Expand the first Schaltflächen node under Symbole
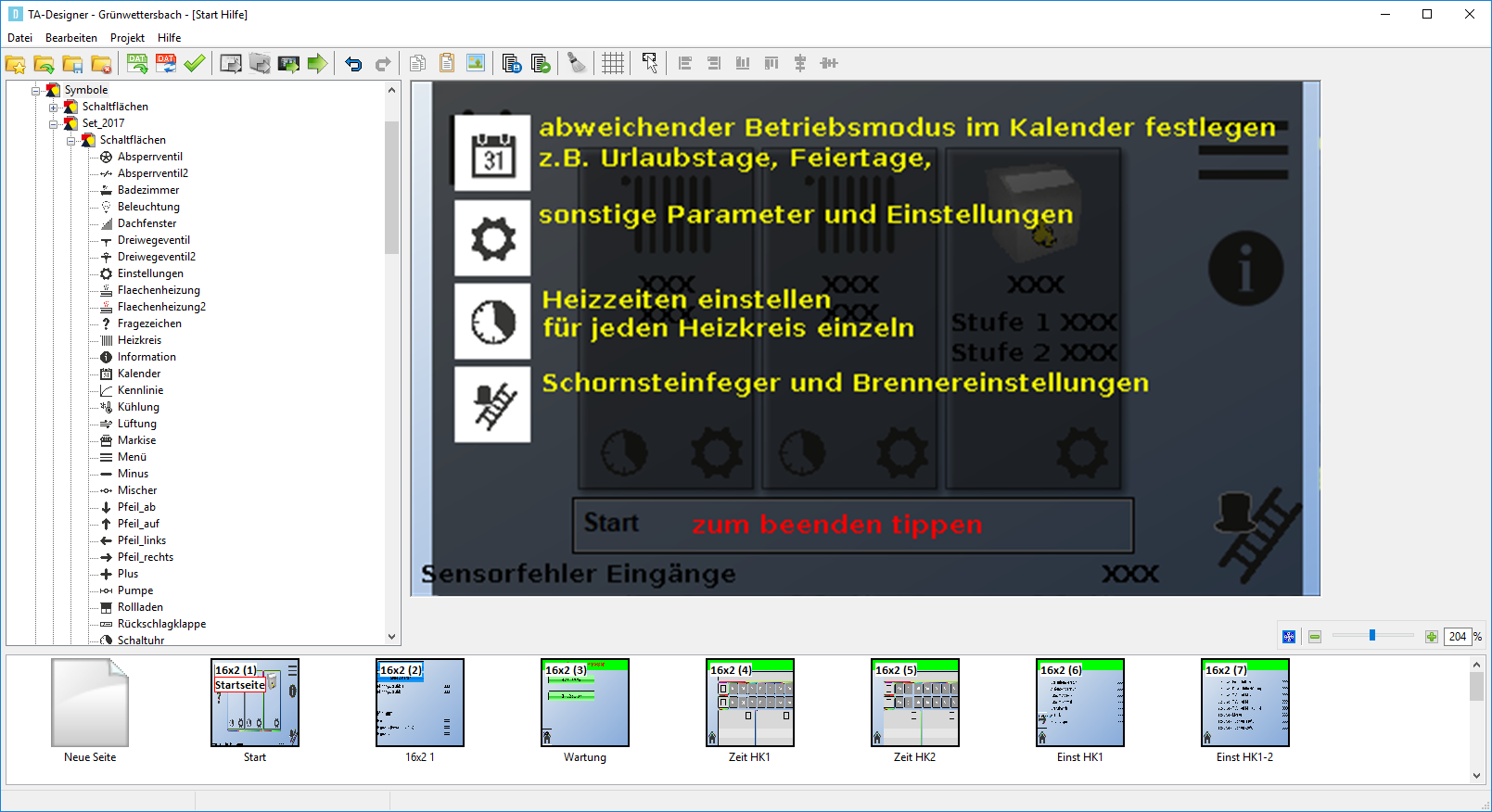The height and width of the screenshot is (812, 1492). click(x=54, y=108)
